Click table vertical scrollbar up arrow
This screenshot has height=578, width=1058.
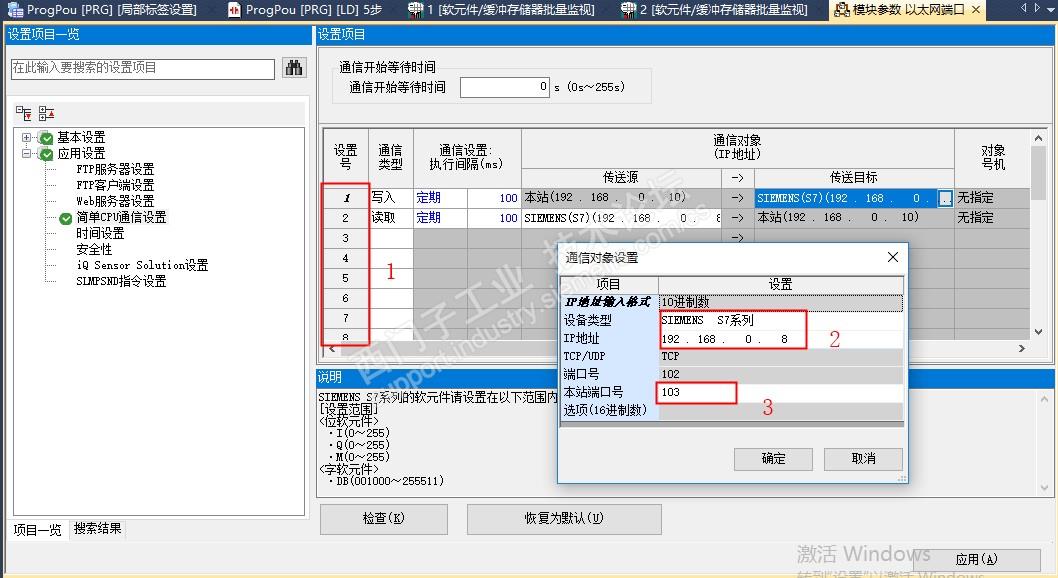(x=1038, y=138)
